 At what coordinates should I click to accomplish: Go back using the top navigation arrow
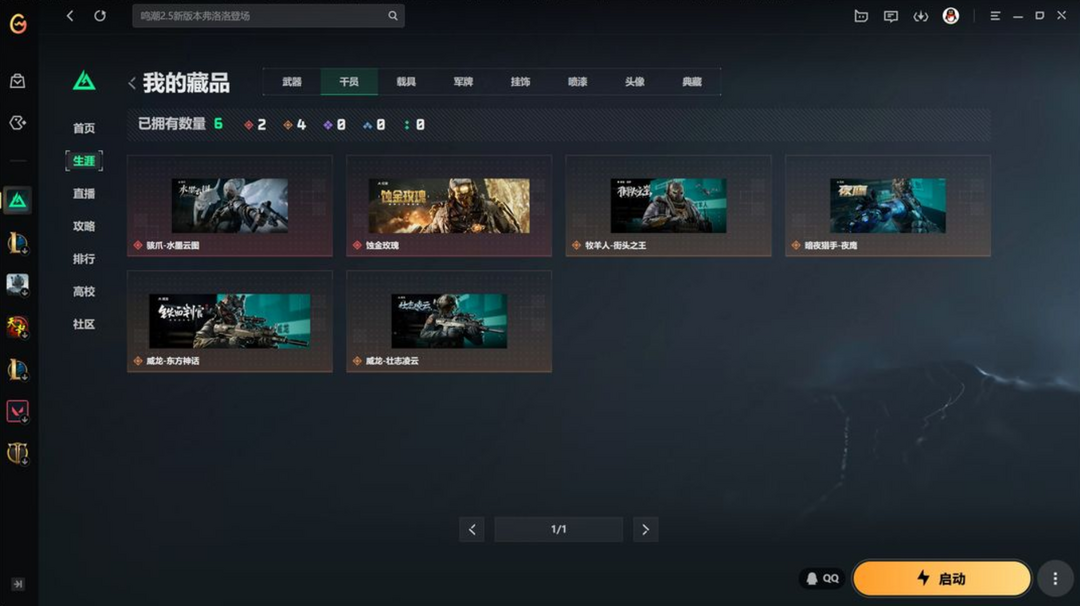(x=70, y=16)
